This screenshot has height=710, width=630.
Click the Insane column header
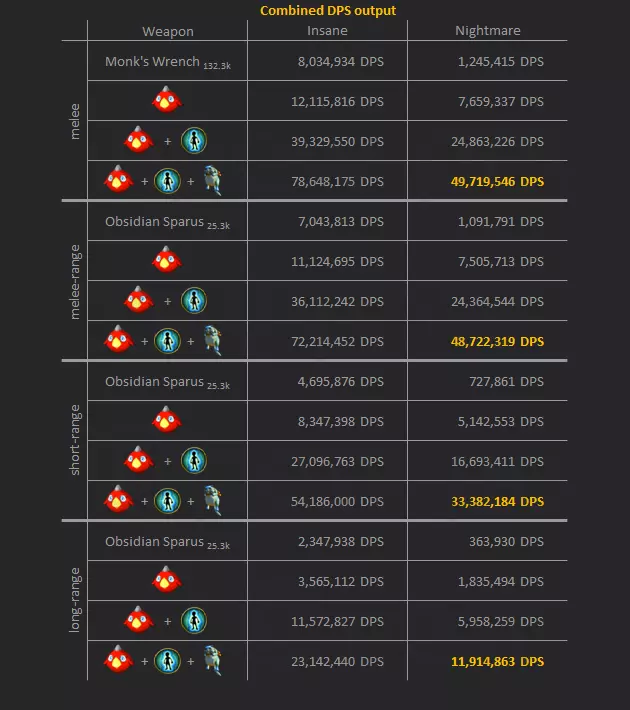pyautogui.click(x=327, y=31)
